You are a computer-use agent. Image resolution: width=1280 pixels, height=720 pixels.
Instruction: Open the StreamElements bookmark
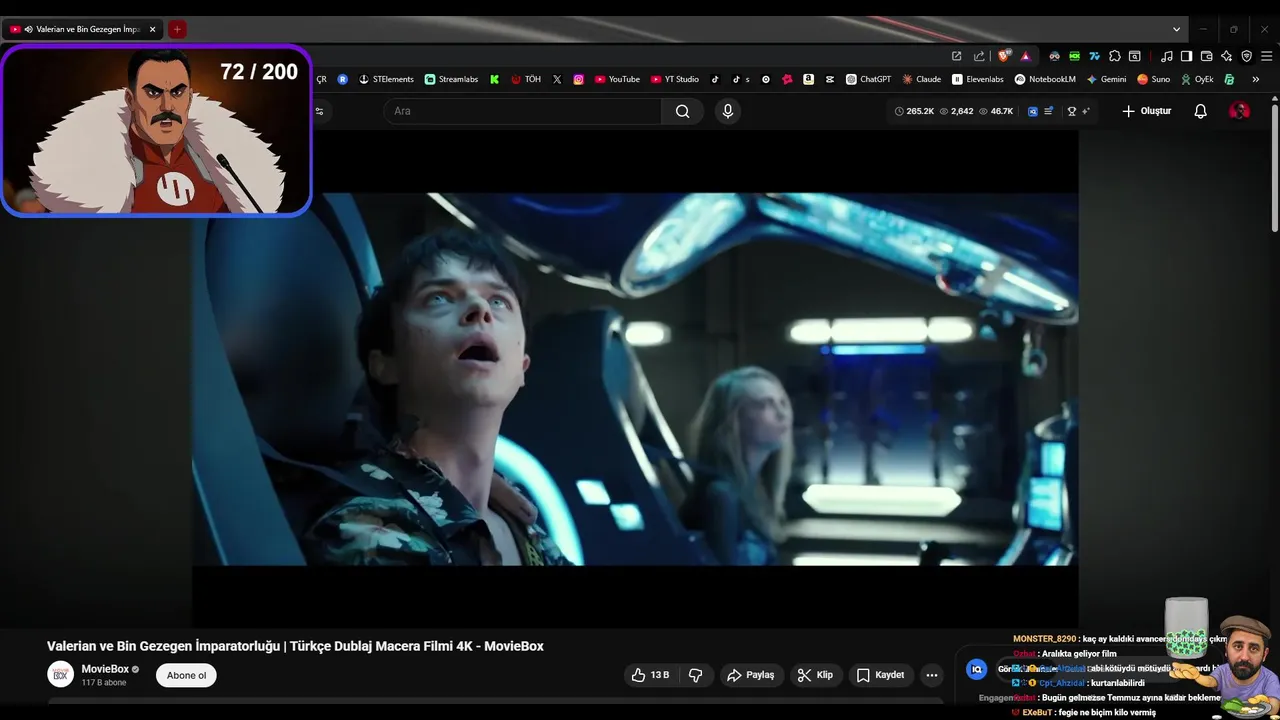tap(386, 79)
